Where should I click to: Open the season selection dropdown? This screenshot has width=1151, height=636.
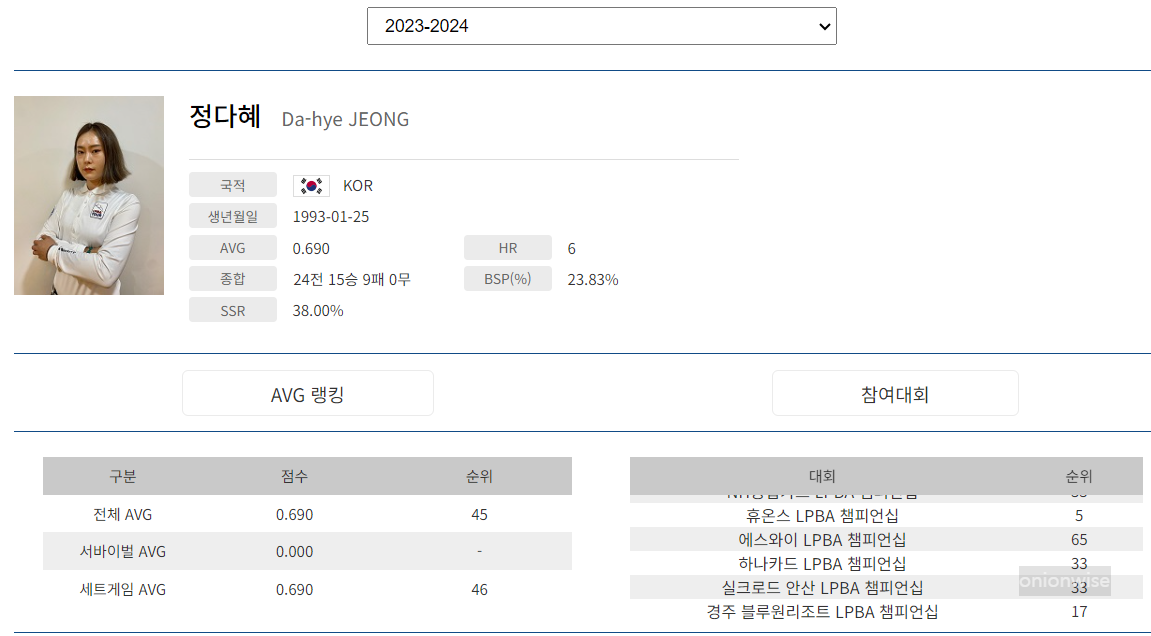click(x=602, y=25)
